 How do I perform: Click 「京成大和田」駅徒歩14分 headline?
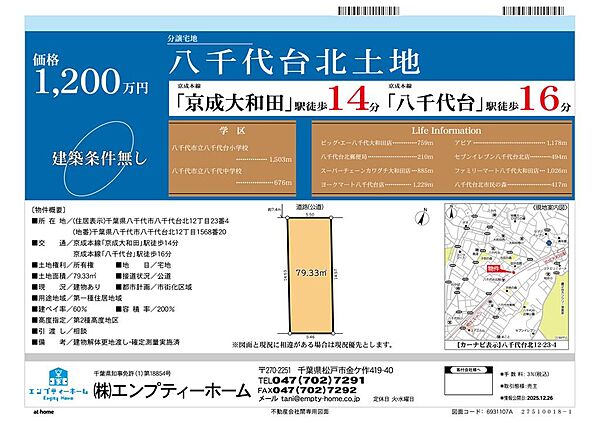(x=278, y=100)
